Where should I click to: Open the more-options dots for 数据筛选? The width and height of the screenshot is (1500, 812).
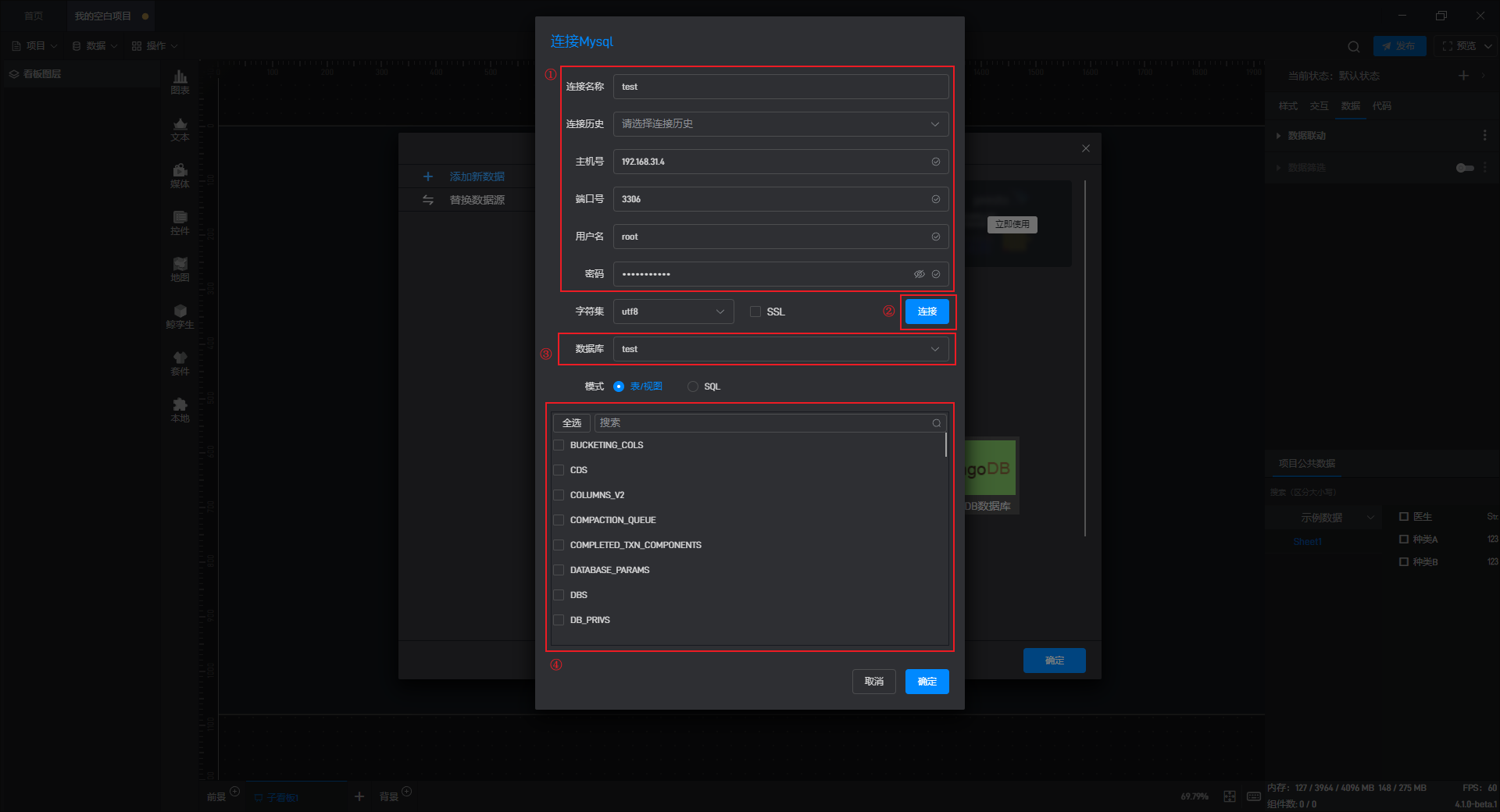[1484, 168]
